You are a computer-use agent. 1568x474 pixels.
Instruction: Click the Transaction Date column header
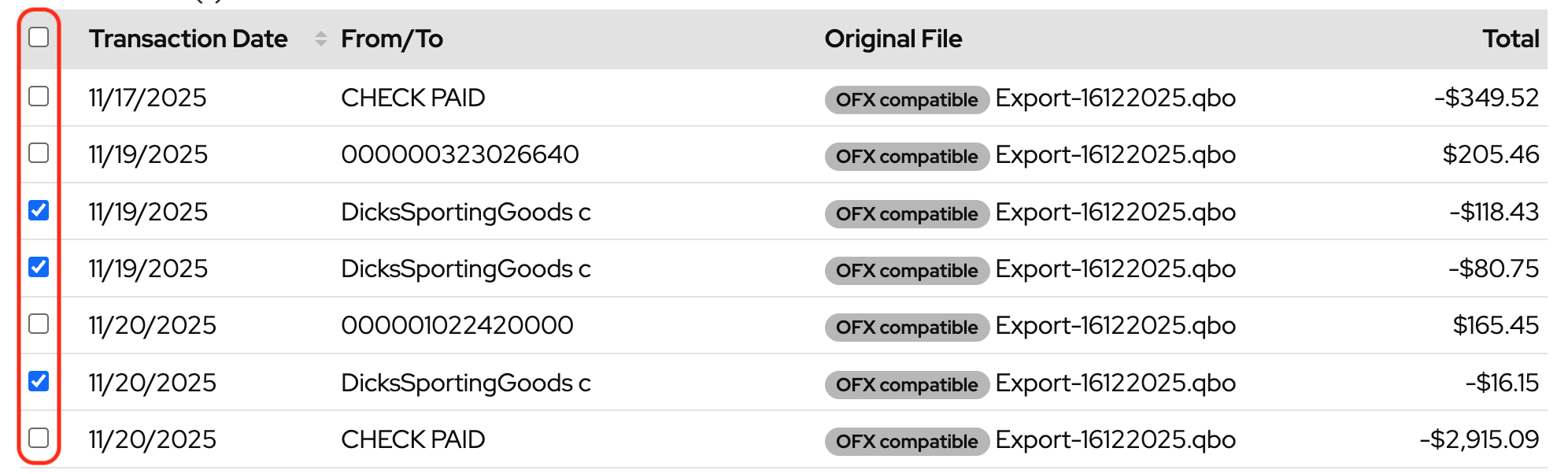click(x=188, y=39)
